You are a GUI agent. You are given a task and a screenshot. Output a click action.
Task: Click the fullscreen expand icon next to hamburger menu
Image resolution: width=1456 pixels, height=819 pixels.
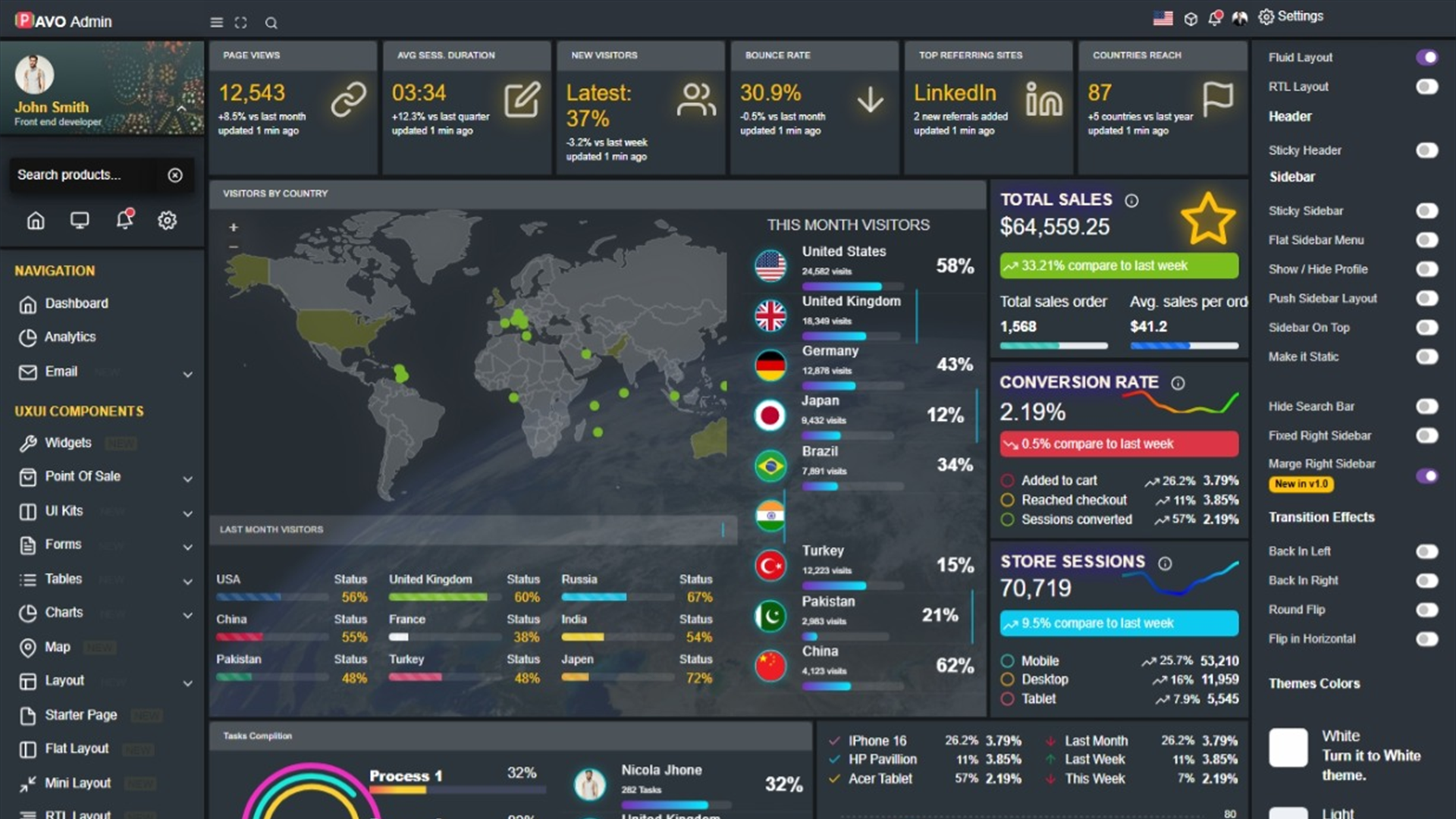(x=241, y=23)
